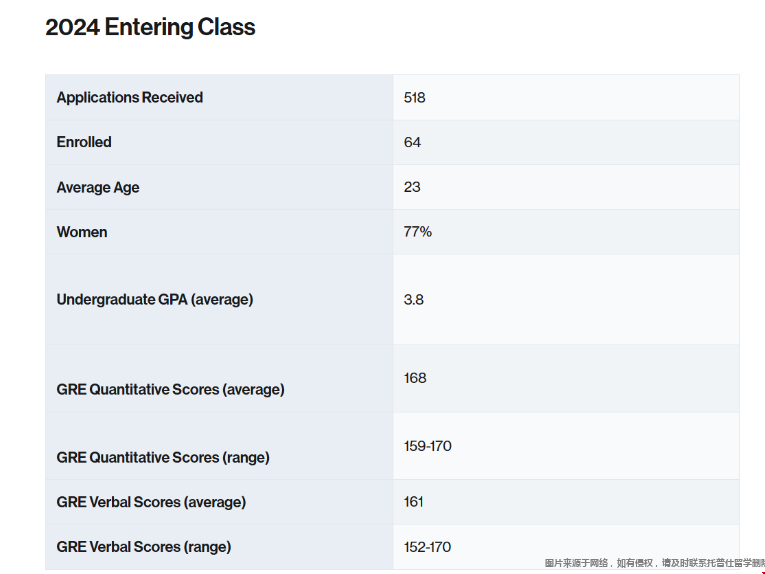Click the quantitative range 159-170
Viewport: 765px width, 574px height.
tap(427, 446)
